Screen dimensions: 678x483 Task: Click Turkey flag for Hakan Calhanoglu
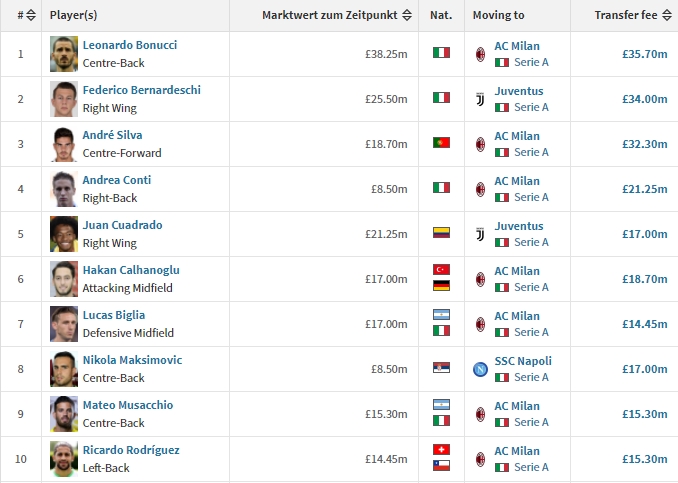[x=441, y=270]
